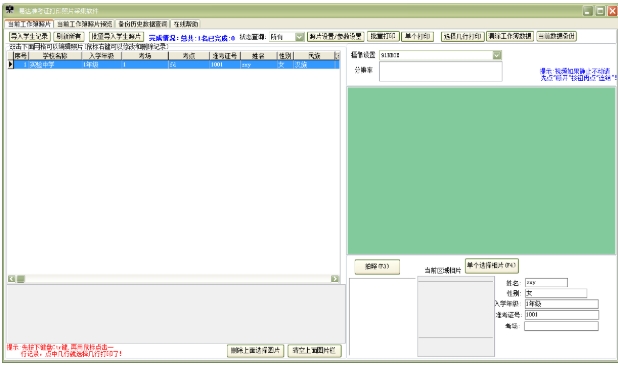Click the 考点 column header

[189, 56]
